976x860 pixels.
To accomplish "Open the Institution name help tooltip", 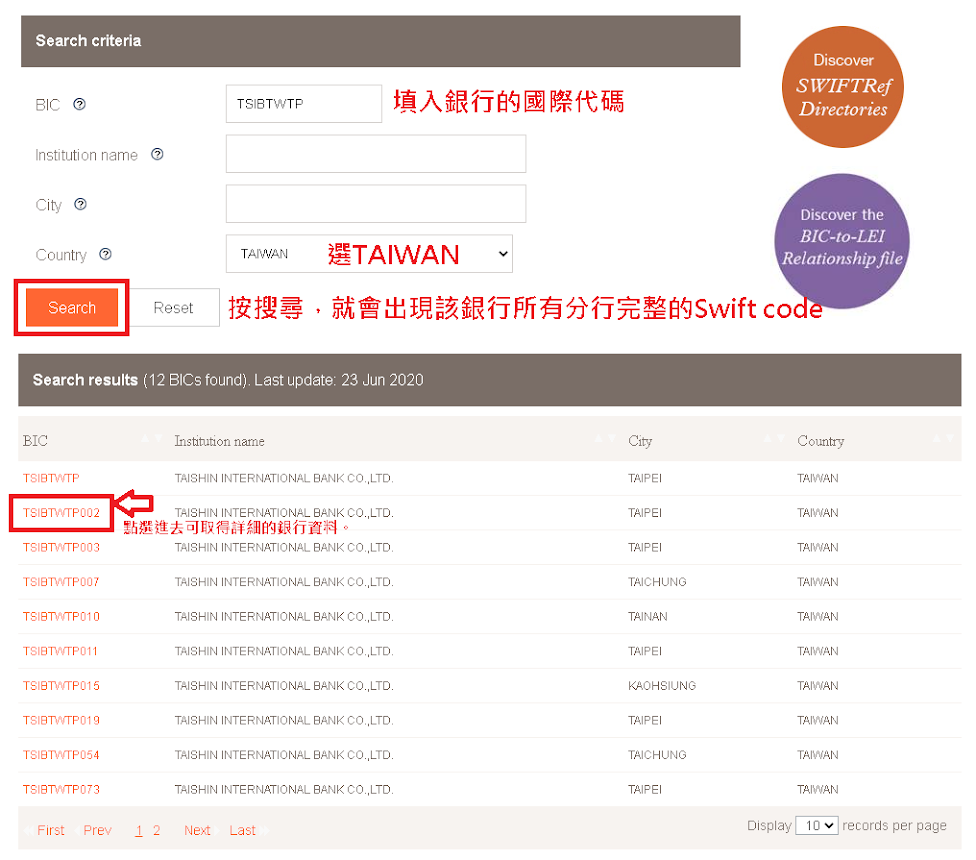I will [157, 154].
